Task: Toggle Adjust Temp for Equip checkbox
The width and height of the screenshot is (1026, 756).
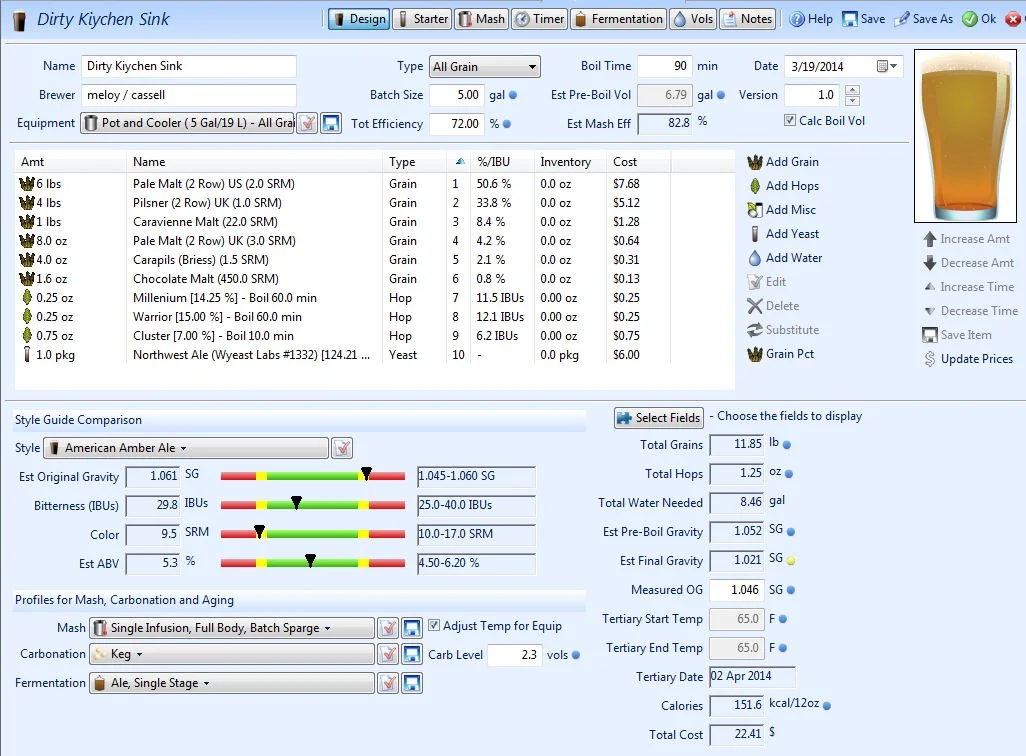Action: point(434,625)
